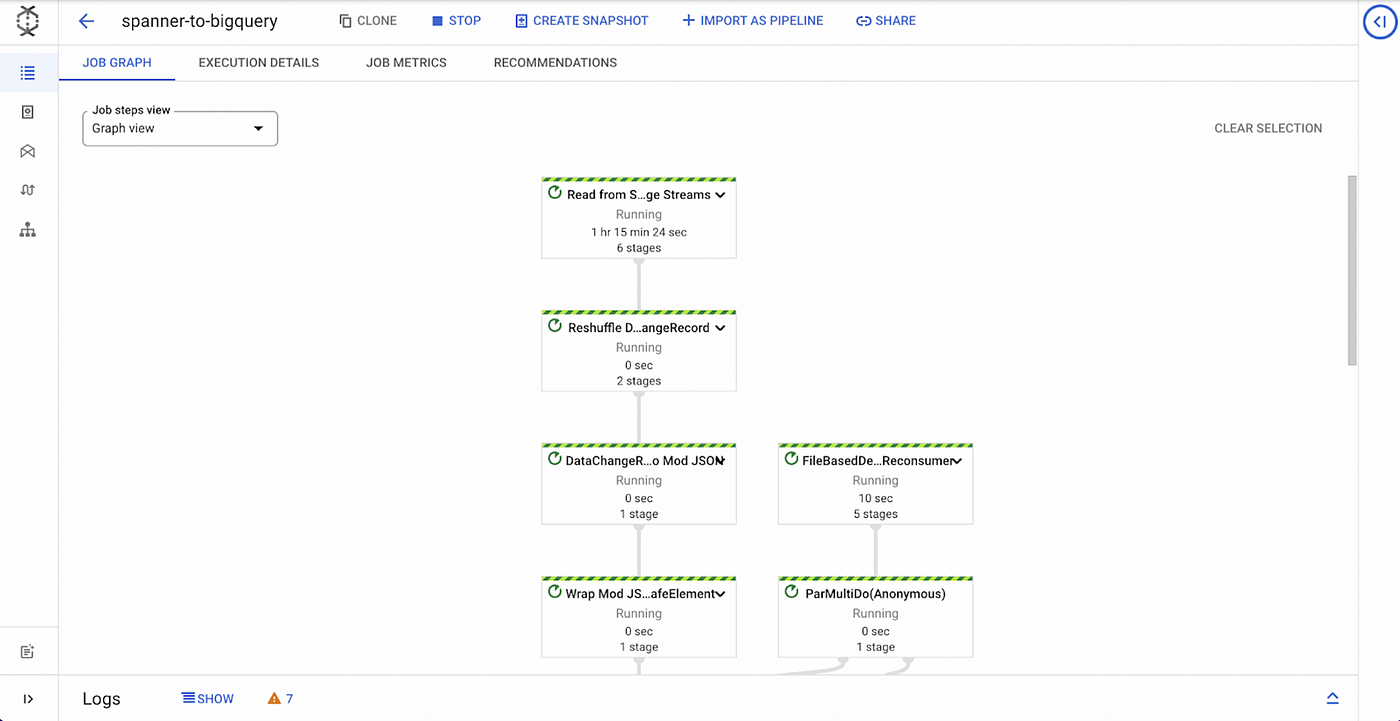Click the graph vertical scrollbar
The image size is (1400, 721).
(x=1352, y=270)
